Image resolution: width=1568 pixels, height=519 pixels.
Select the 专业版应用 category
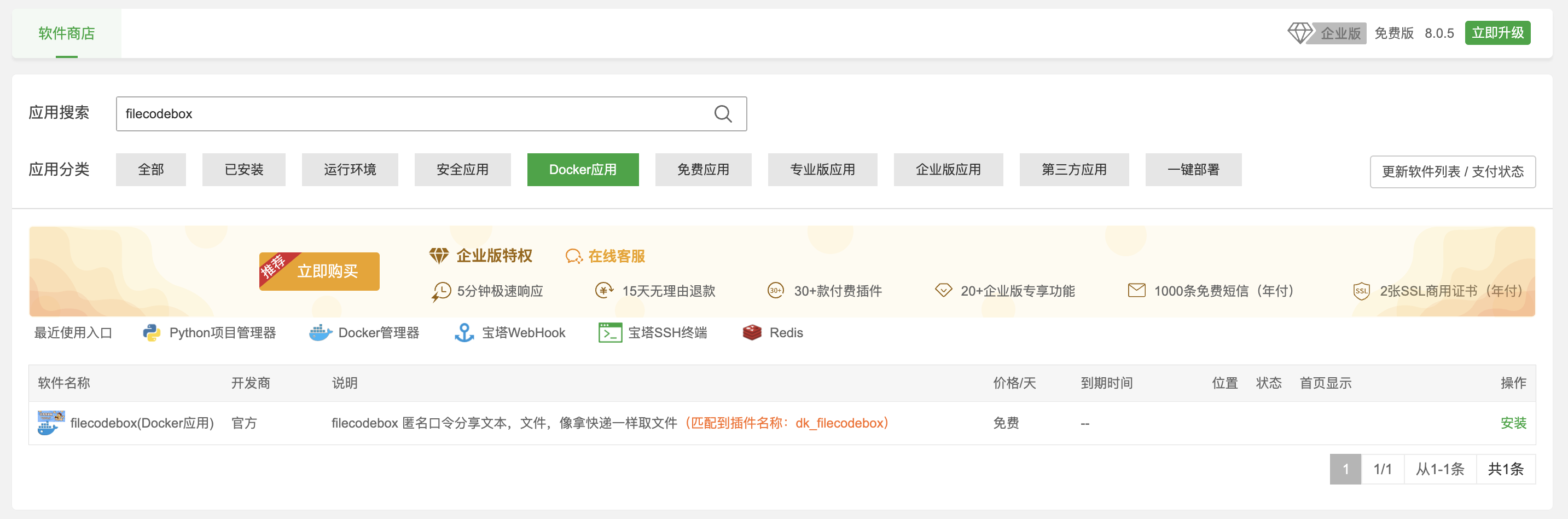[x=823, y=170]
